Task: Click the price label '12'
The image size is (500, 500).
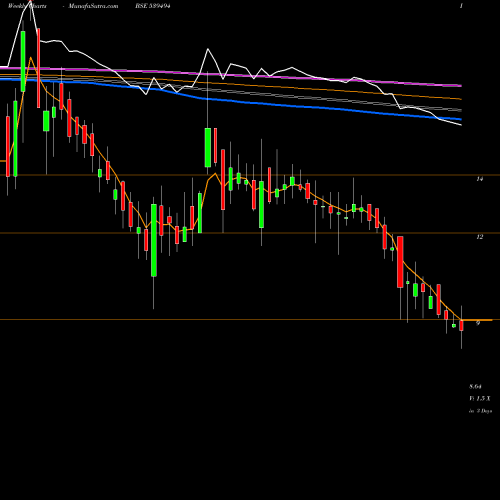Action: coord(480,237)
